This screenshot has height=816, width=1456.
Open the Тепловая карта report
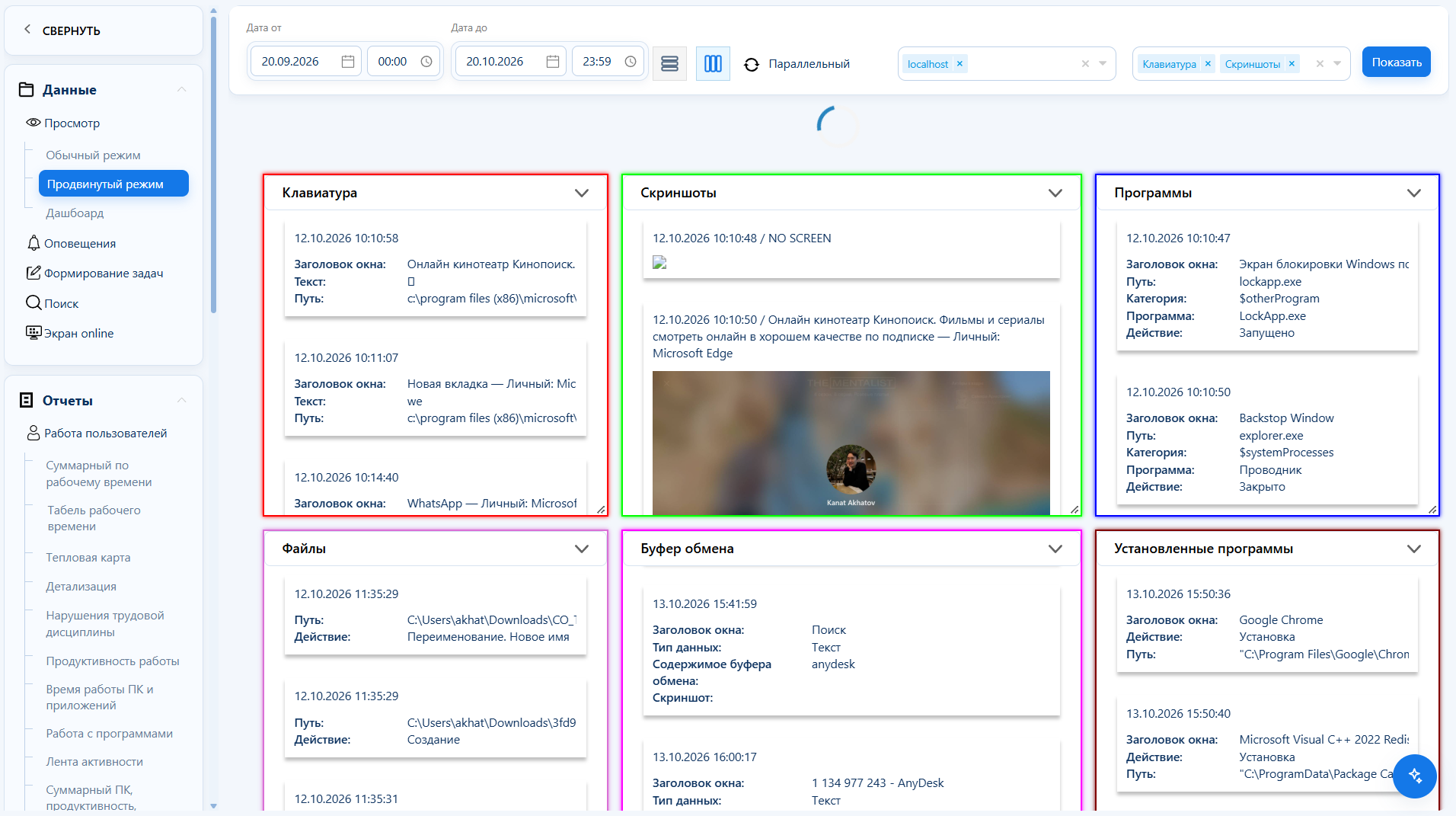88,558
